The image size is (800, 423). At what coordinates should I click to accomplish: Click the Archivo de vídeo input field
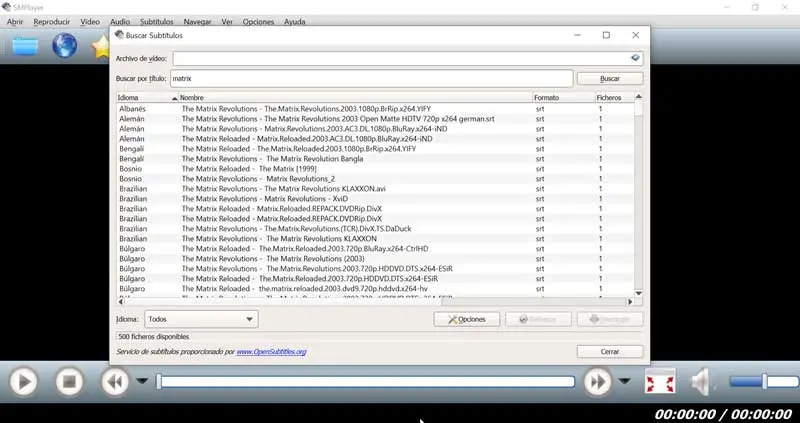[407, 59]
